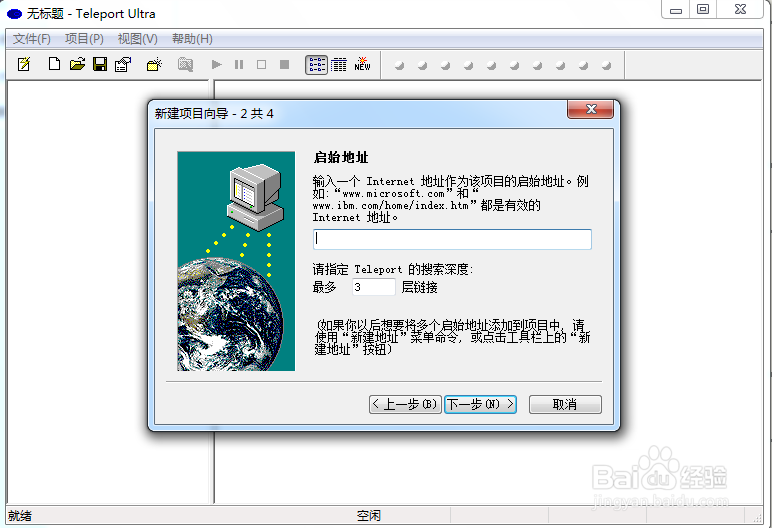Click the grayed-out find/explore icon
This screenshot has height=528, width=772.
(185, 65)
